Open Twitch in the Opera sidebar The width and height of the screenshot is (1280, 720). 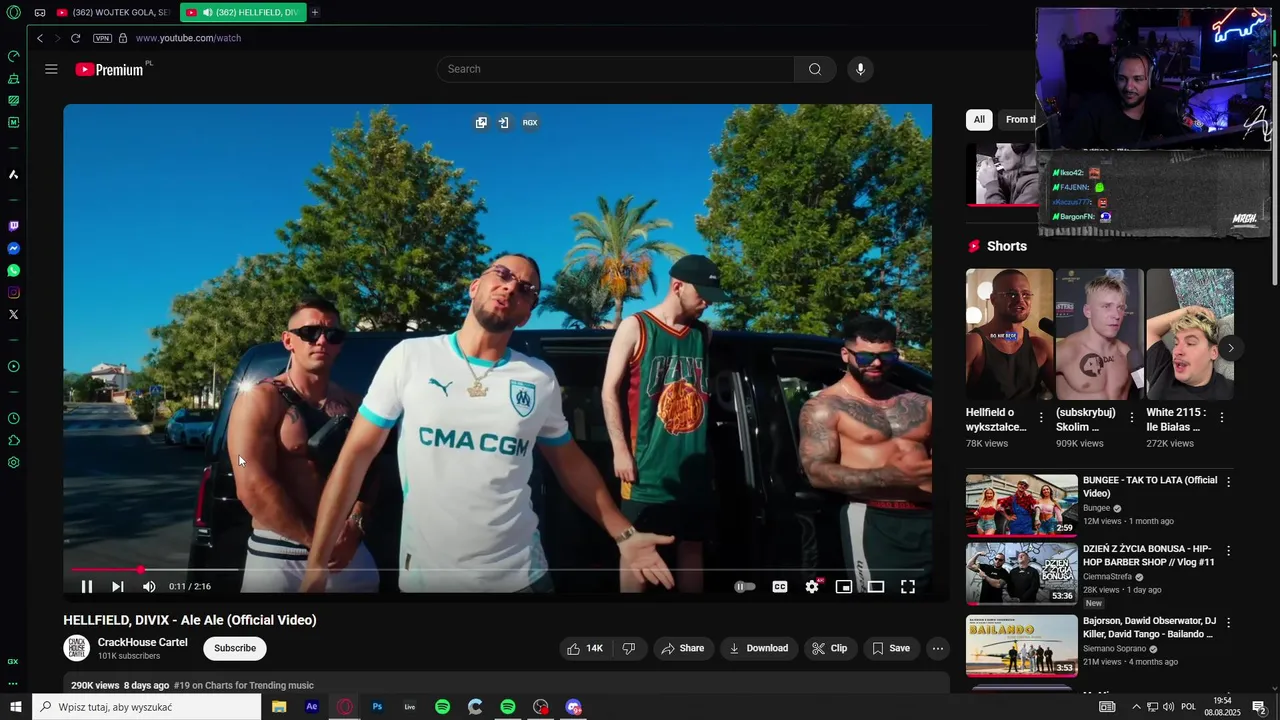[x=13, y=227]
